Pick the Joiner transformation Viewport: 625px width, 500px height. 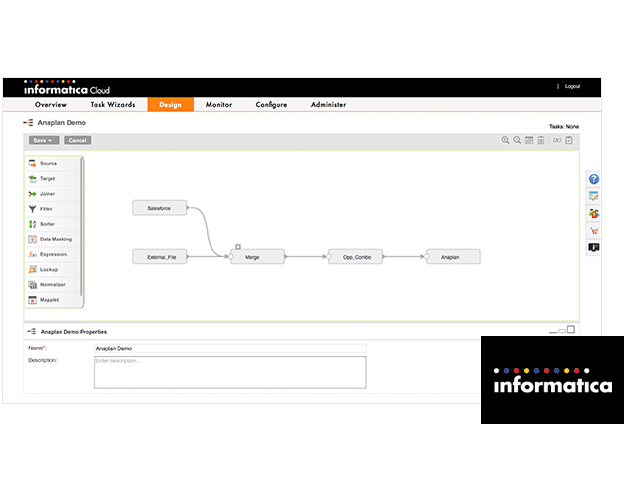(x=53, y=194)
